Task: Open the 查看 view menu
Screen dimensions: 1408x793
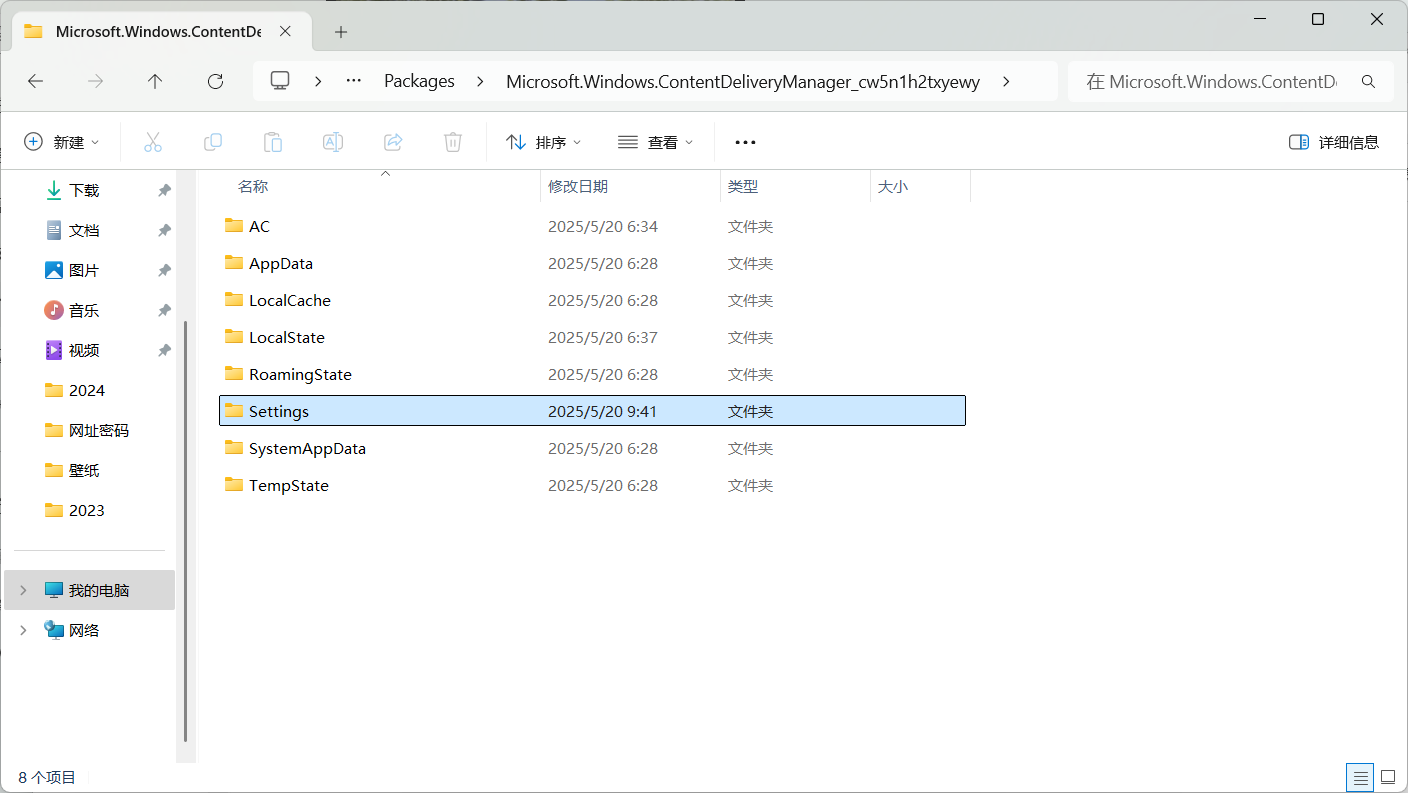Action: tap(656, 142)
